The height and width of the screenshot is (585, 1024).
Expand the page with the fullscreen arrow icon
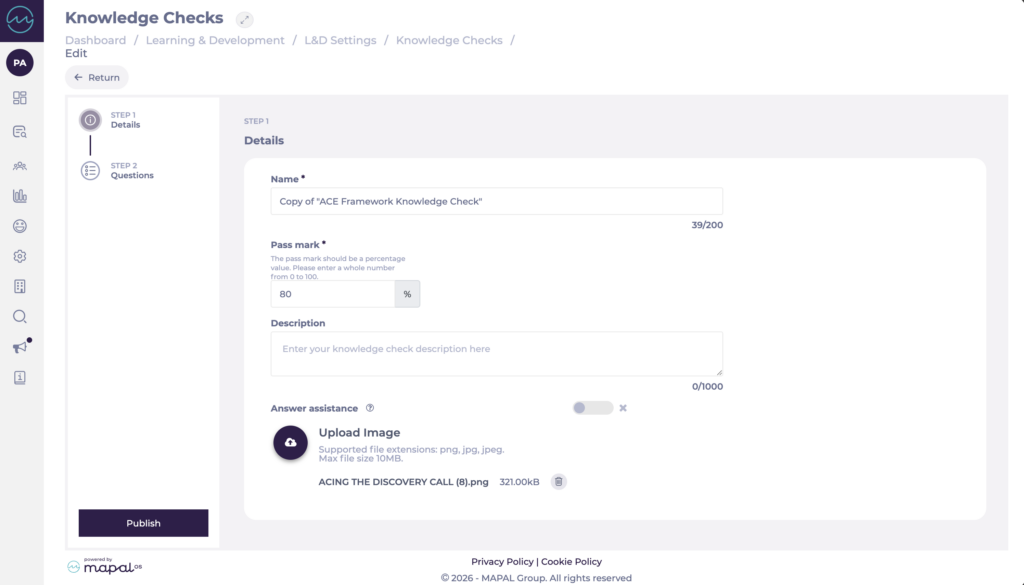[245, 19]
